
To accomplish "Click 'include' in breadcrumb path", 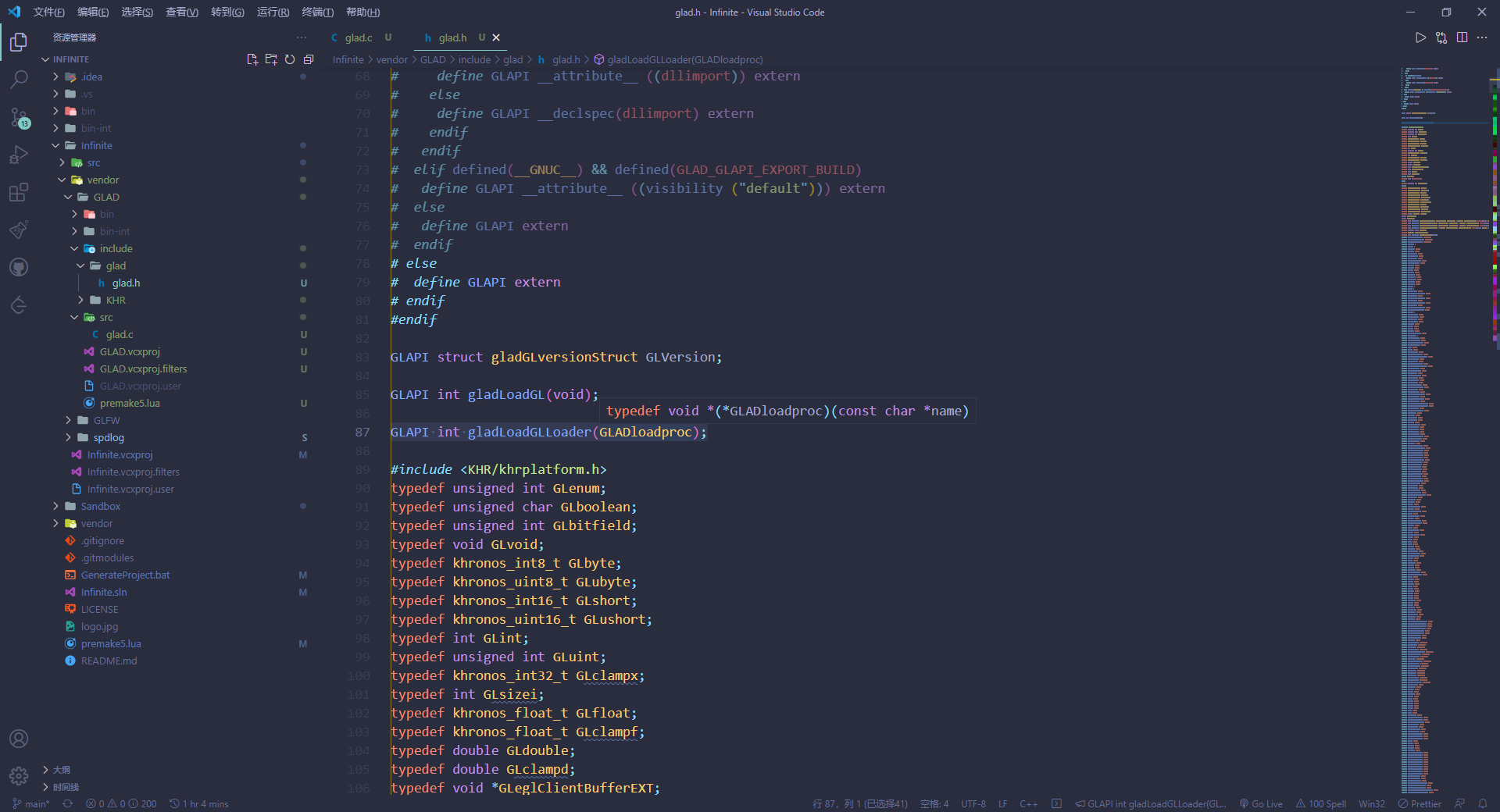I will tap(474, 59).
